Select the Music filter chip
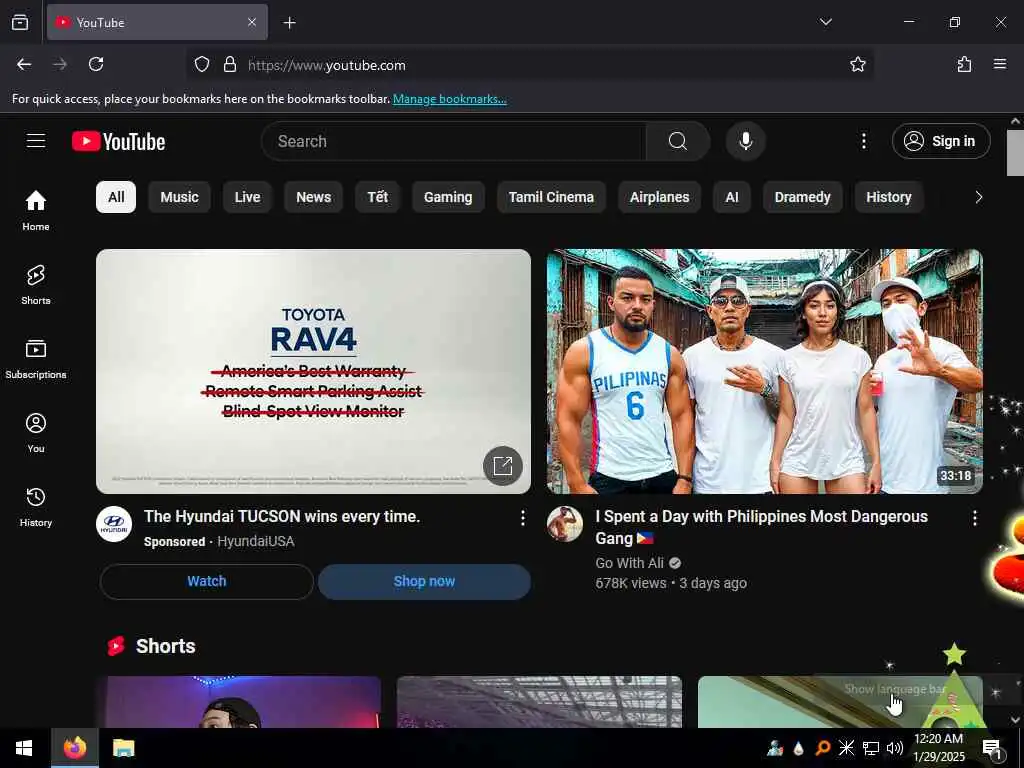The width and height of the screenshot is (1024, 768). coord(180,197)
